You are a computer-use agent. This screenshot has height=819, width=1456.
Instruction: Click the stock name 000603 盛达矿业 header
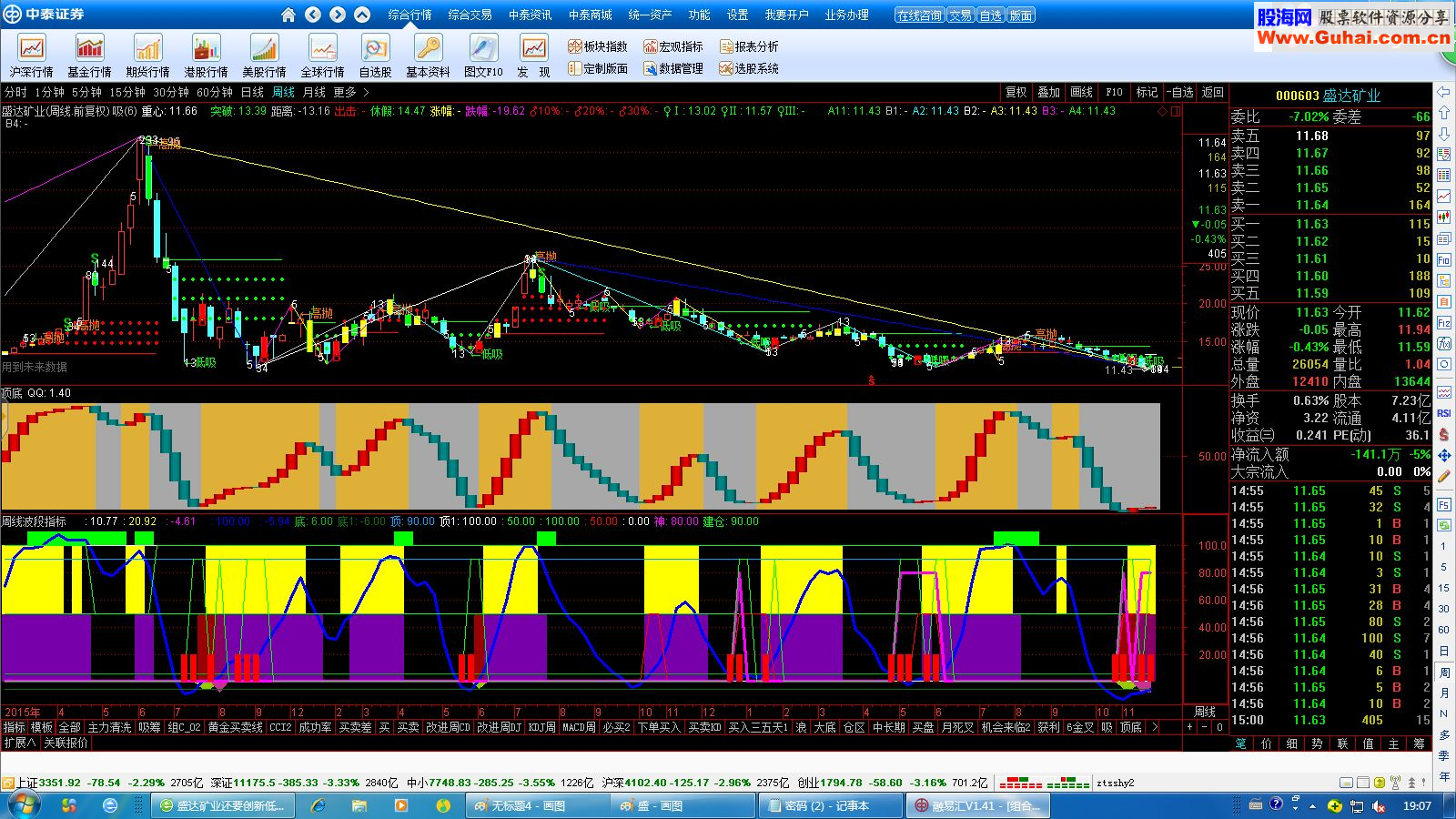[x=1328, y=96]
